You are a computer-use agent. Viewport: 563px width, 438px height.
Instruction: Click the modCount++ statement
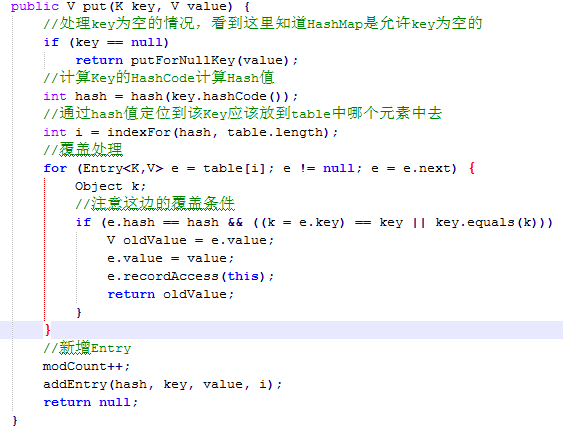86,366
